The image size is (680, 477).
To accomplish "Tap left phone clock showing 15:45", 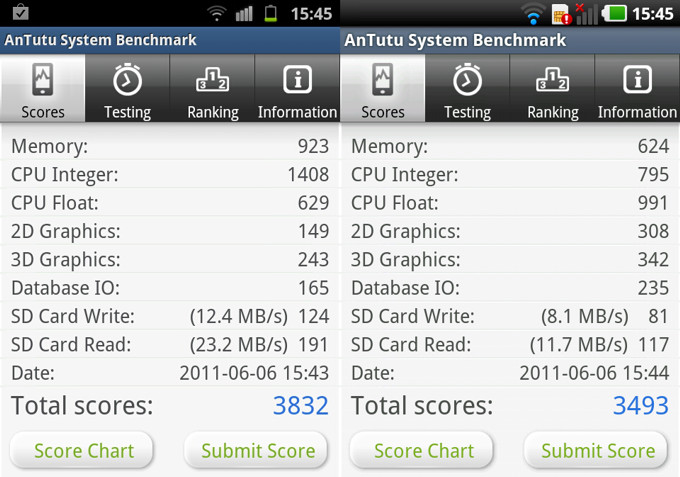I will tap(311, 14).
